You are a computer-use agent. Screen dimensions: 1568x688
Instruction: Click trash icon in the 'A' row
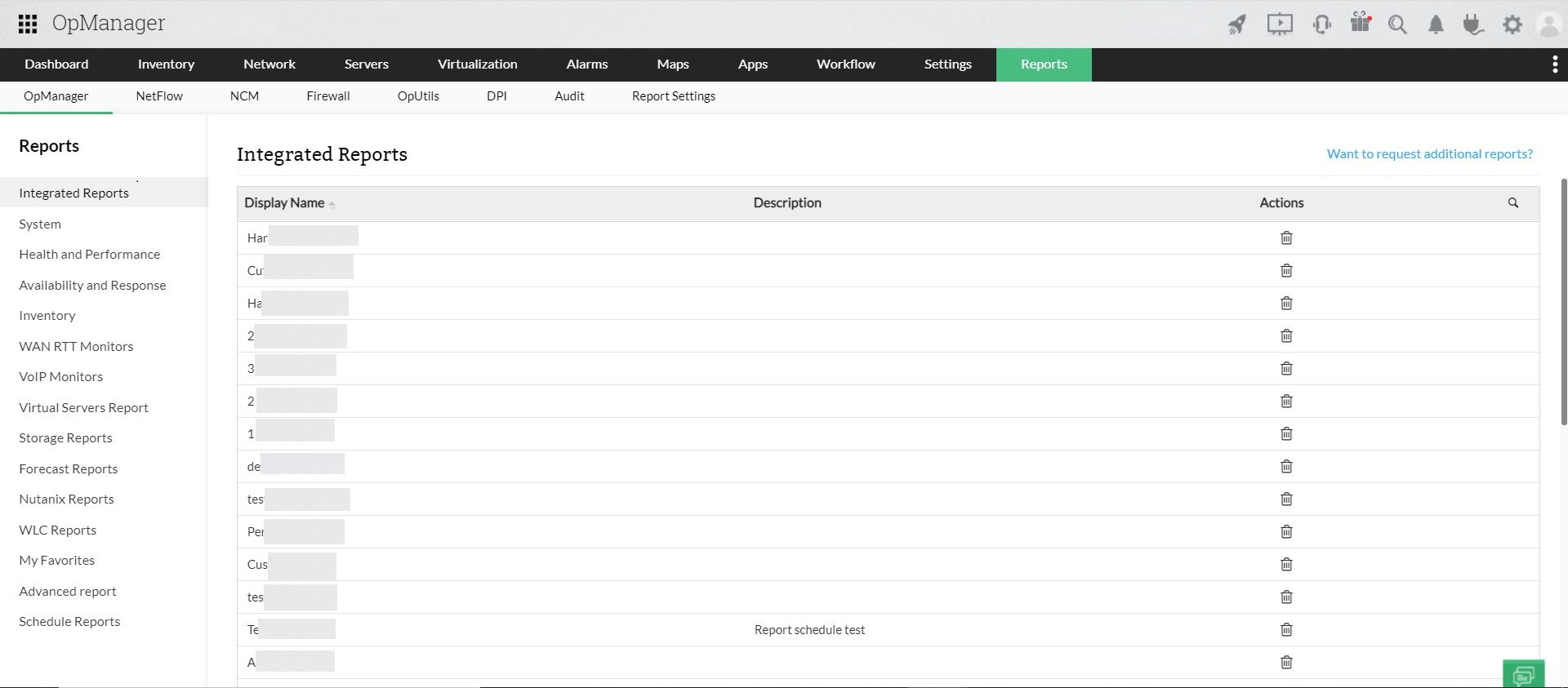(x=1286, y=663)
